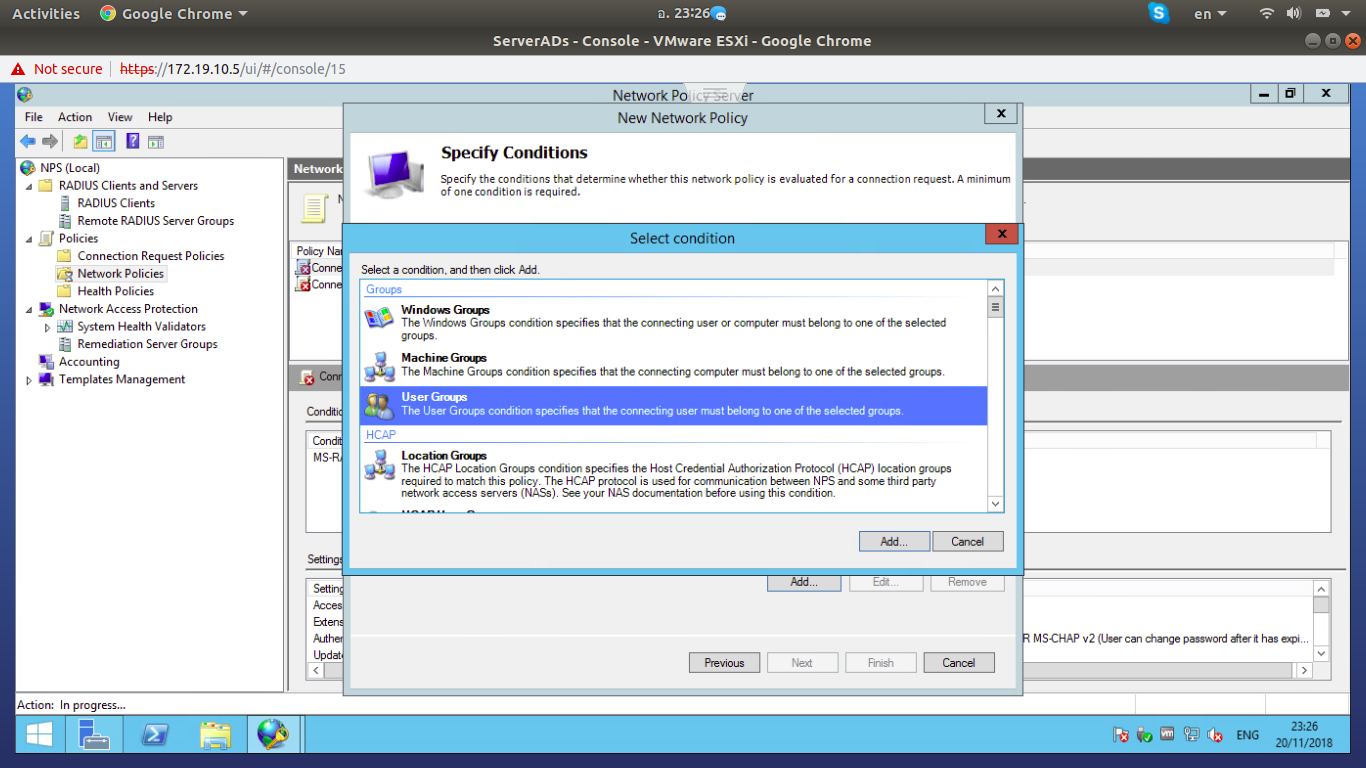Select the User Groups condition
The height and width of the screenshot is (768, 1366).
(674, 404)
